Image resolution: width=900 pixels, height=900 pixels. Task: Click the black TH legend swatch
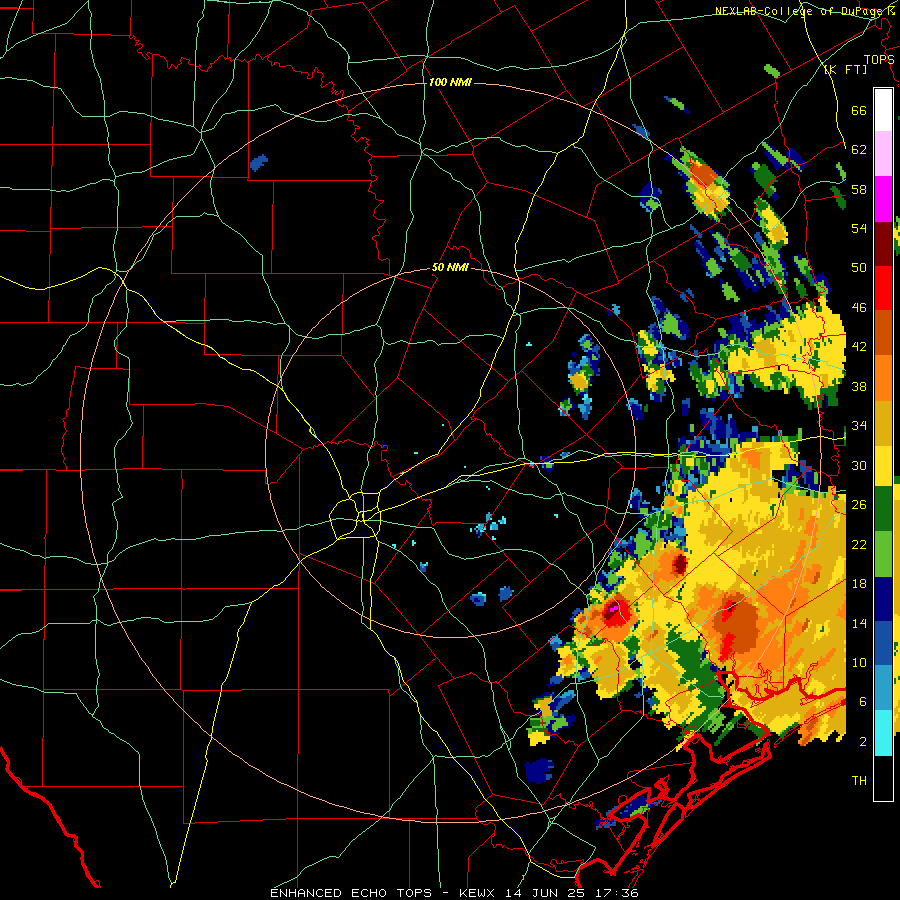point(883,778)
